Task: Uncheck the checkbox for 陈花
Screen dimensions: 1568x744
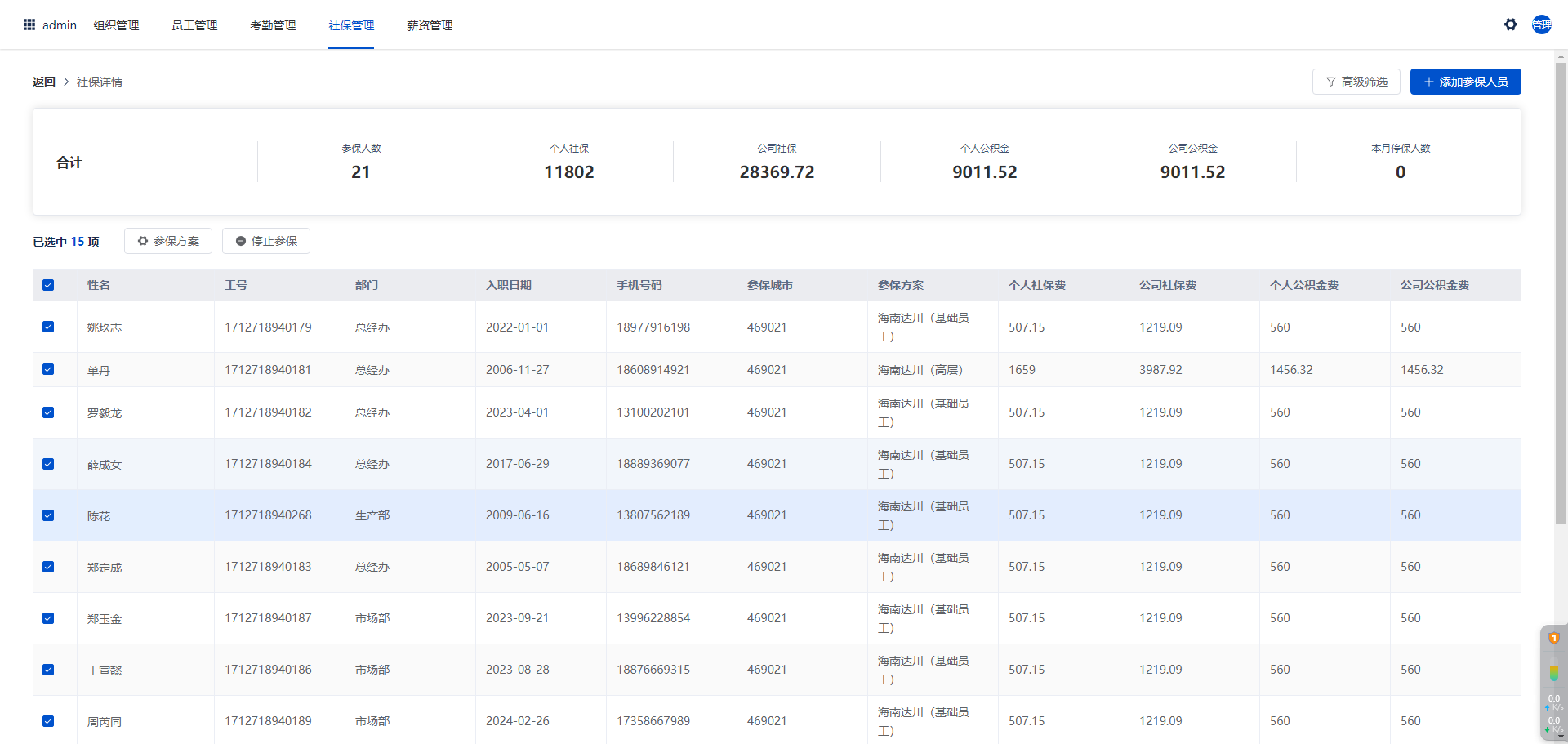Action: coord(48,515)
